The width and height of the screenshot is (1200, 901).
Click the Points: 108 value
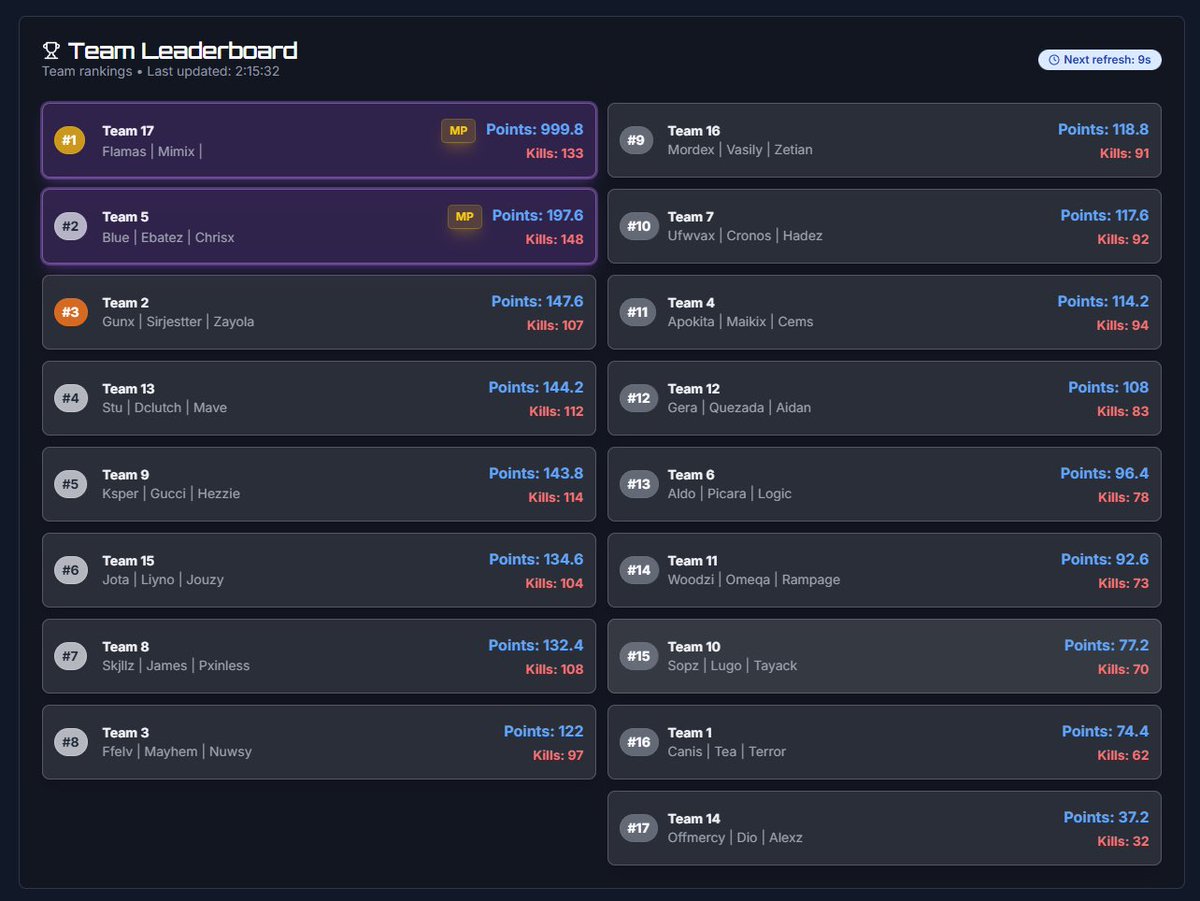[x=1108, y=387]
